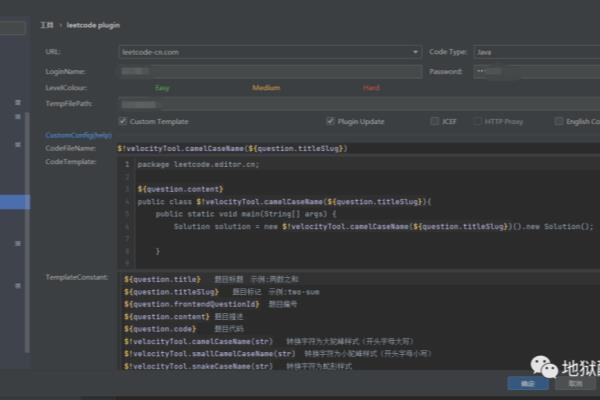This screenshot has height=400, width=600.
Task: Open the CustomConfig(help) link
Action: pyautogui.click(x=78, y=135)
